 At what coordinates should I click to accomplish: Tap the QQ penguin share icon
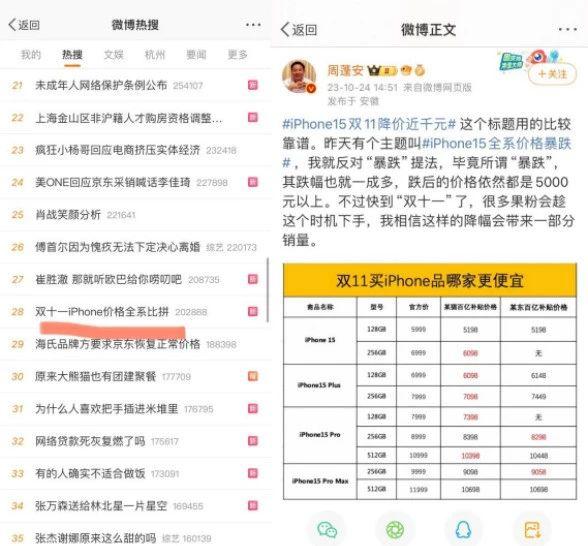click(464, 530)
